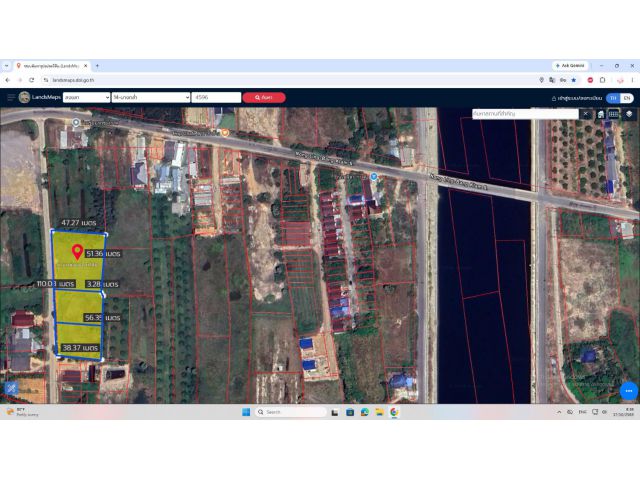The image size is (640, 480).
Task: Click the 47.27 meter measurement label
Action: point(79,223)
